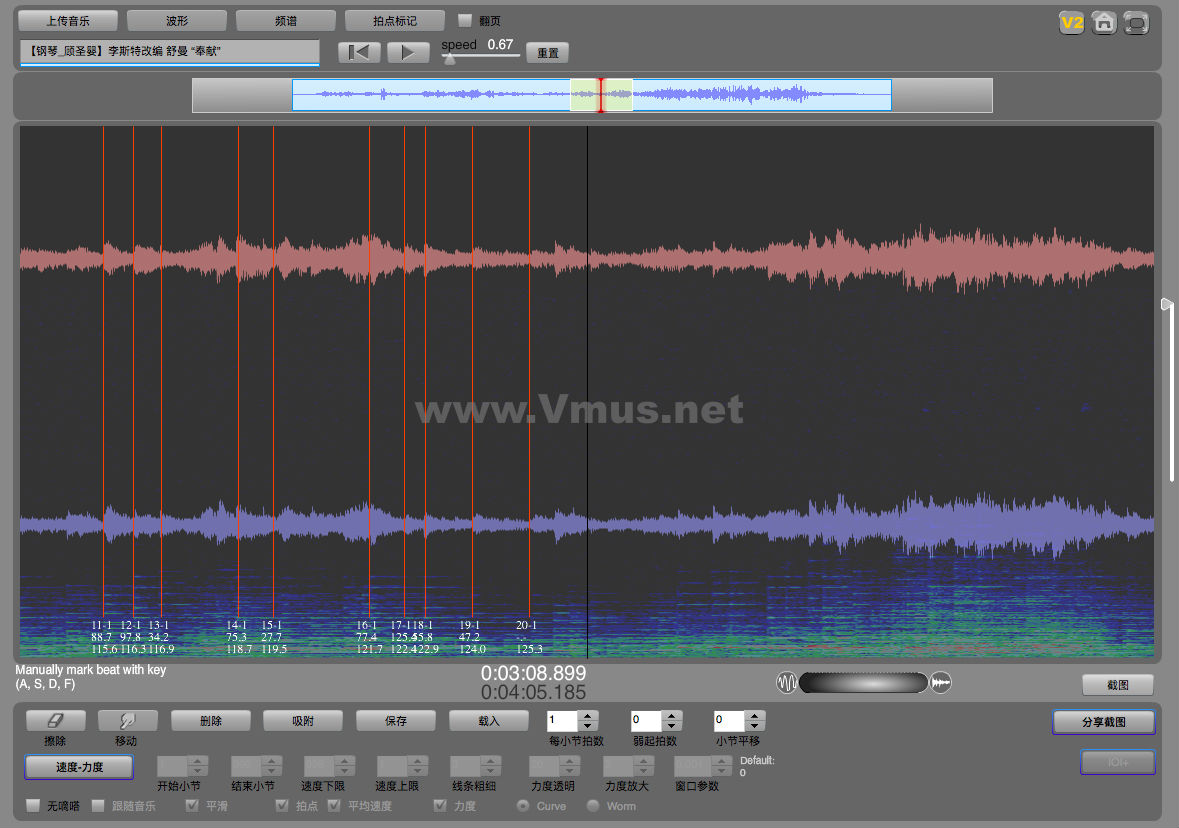Decrease 弱起拍数 with stepper down arrow
Viewport: 1179px width, 828px height.
pos(672,726)
